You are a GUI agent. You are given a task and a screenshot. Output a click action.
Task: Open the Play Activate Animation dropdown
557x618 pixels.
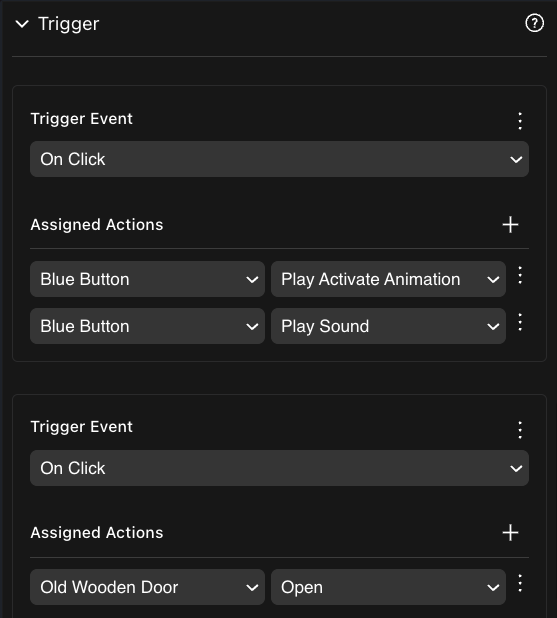(x=388, y=279)
